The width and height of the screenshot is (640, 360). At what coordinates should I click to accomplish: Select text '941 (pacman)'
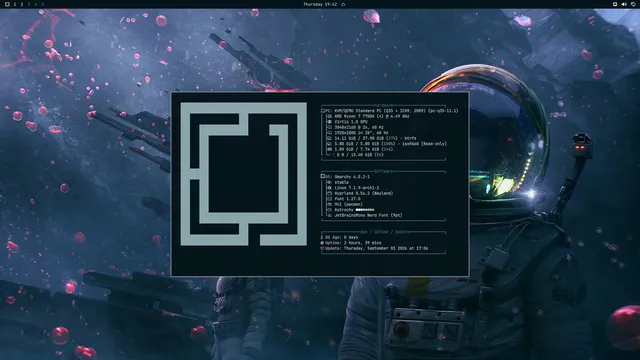coord(349,204)
